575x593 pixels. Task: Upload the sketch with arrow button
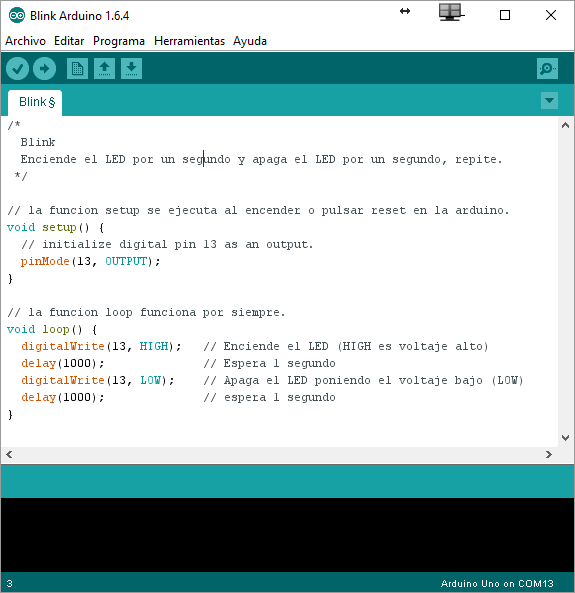pyautogui.click(x=45, y=68)
